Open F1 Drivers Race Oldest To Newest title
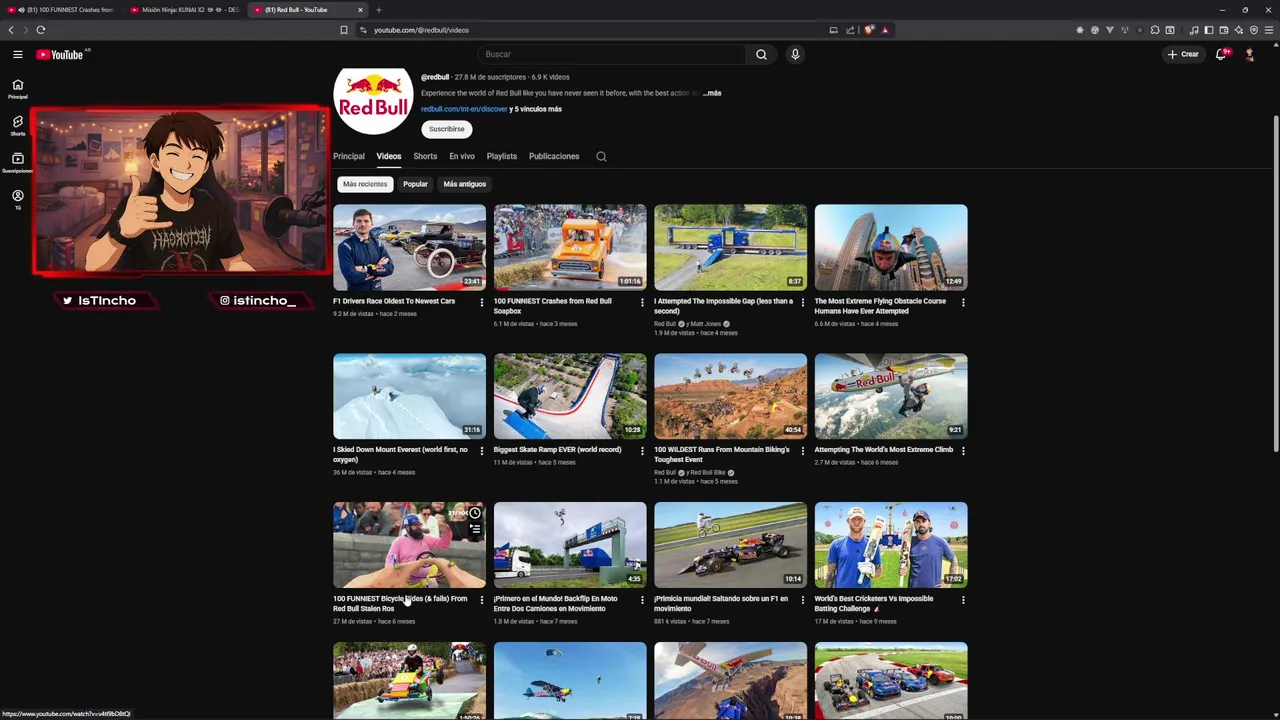This screenshot has height=720, width=1280. pyautogui.click(x=394, y=301)
